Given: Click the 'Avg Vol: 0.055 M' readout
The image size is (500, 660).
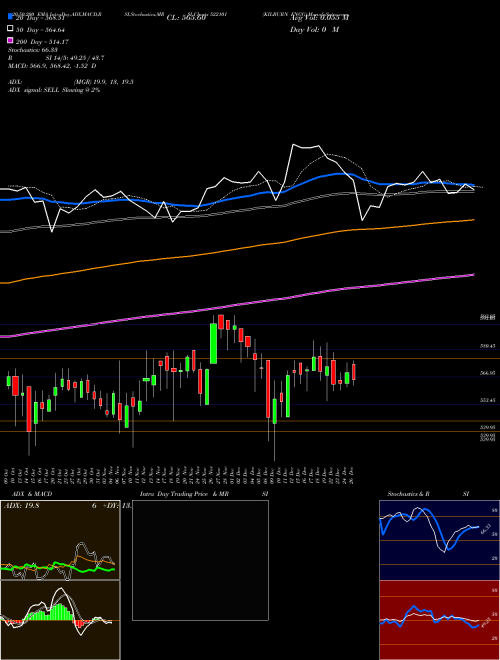Looking at the screenshot, I should pyautogui.click(x=319, y=18).
